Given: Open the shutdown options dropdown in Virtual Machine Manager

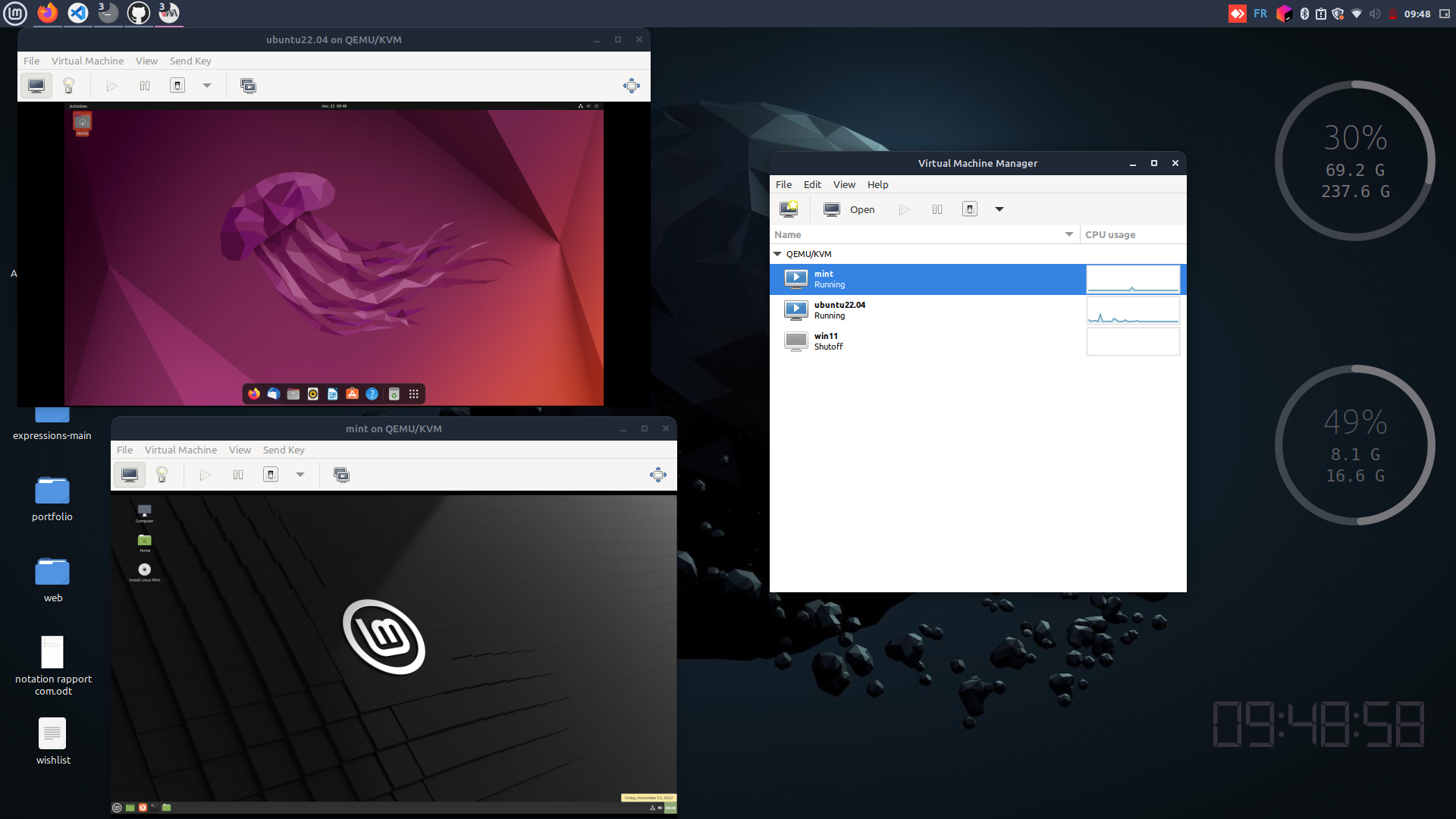Looking at the screenshot, I should pyautogui.click(x=999, y=209).
